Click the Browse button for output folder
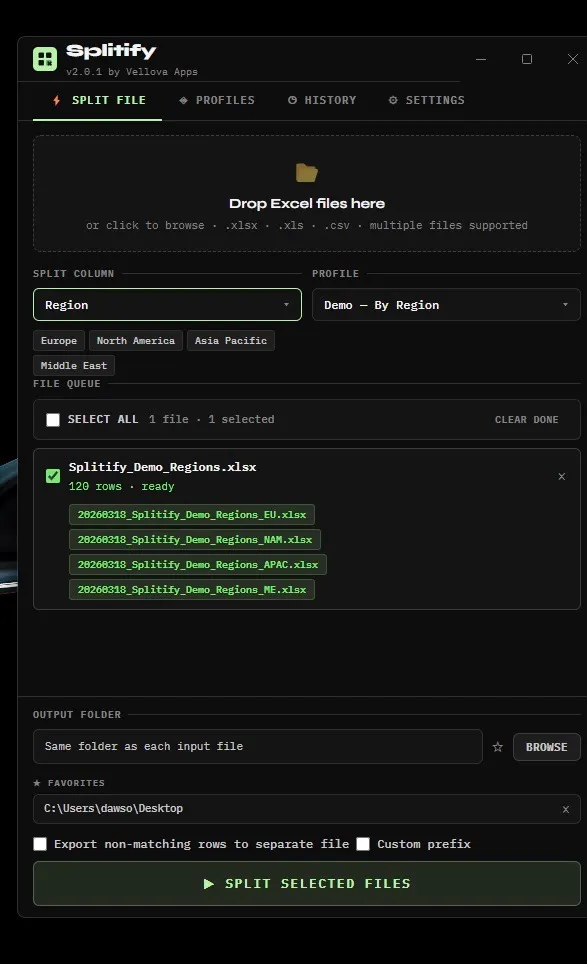Viewport: 587px width, 964px height. (546, 747)
